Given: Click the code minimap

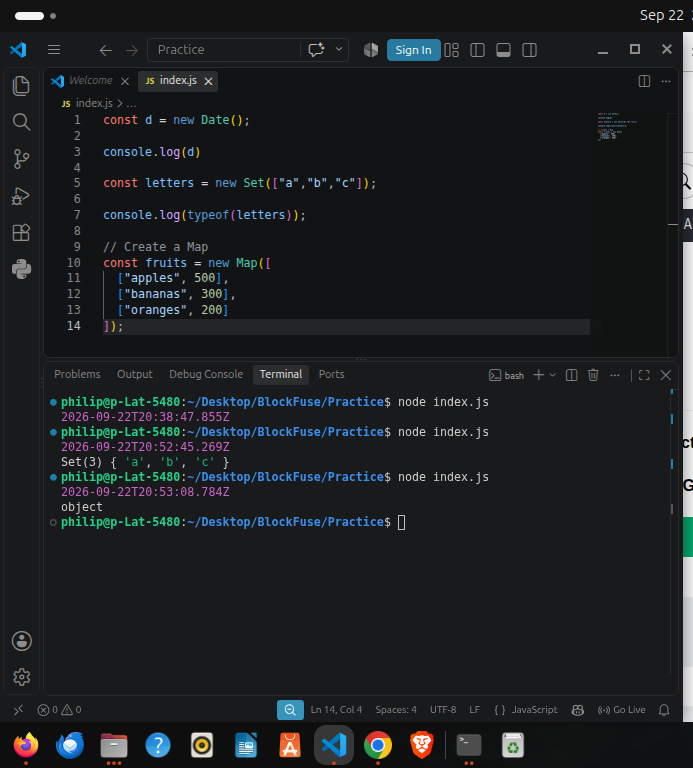Looking at the screenshot, I should pyautogui.click(x=617, y=126).
